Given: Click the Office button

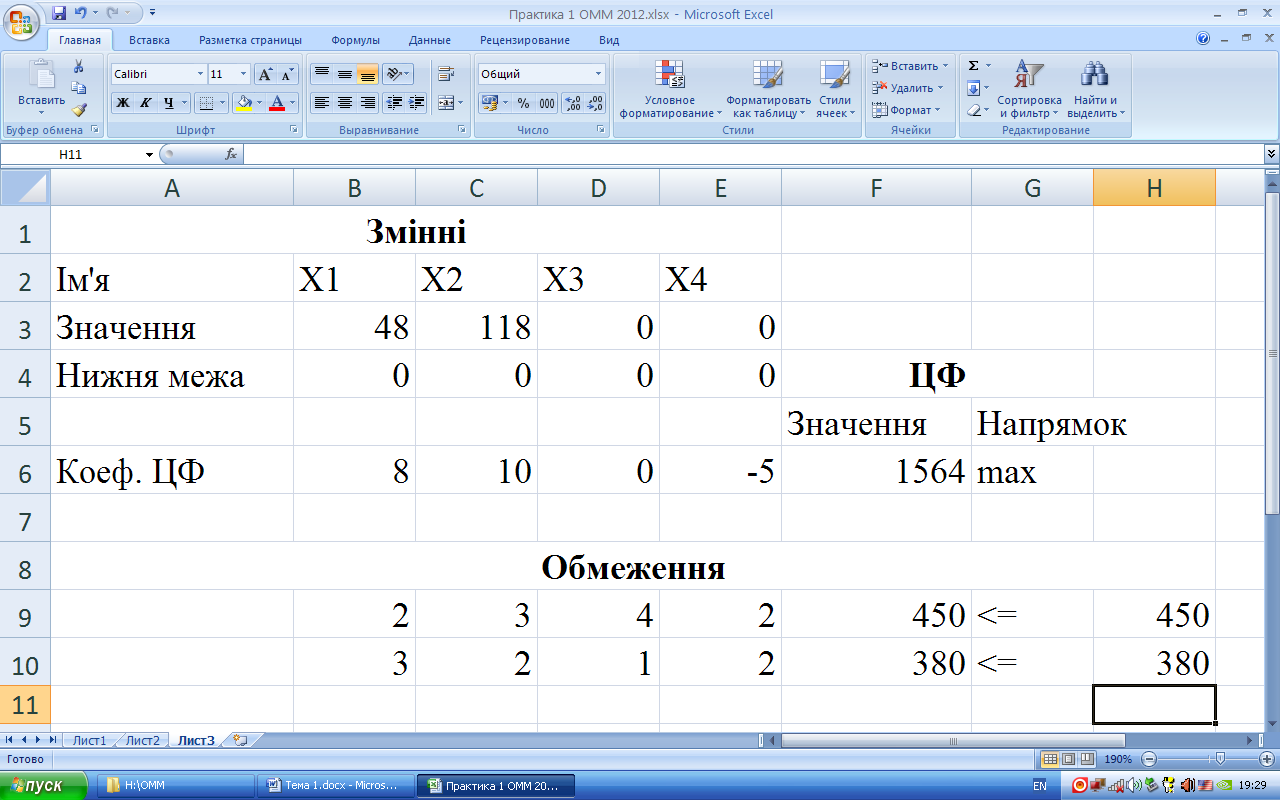Looking at the screenshot, I should (23, 22).
